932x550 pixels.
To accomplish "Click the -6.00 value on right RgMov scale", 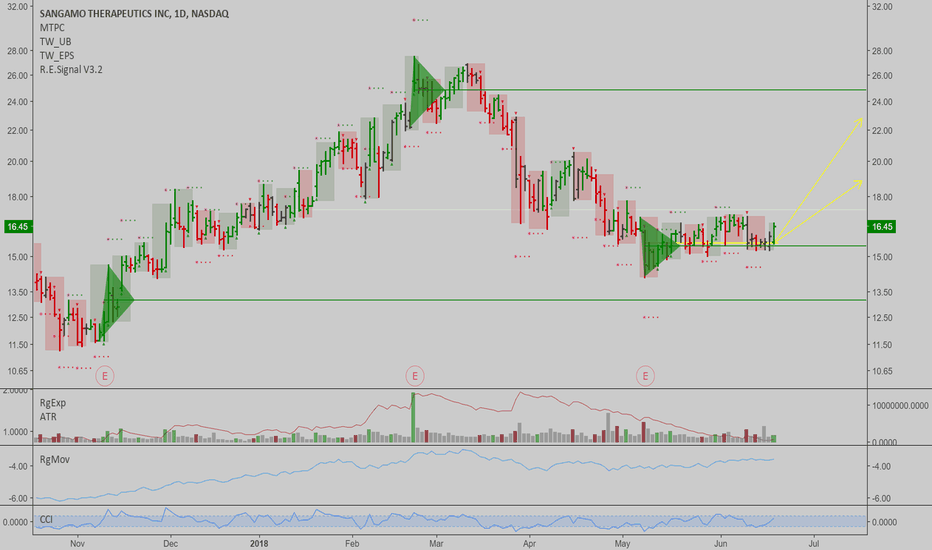I will click(x=881, y=498).
